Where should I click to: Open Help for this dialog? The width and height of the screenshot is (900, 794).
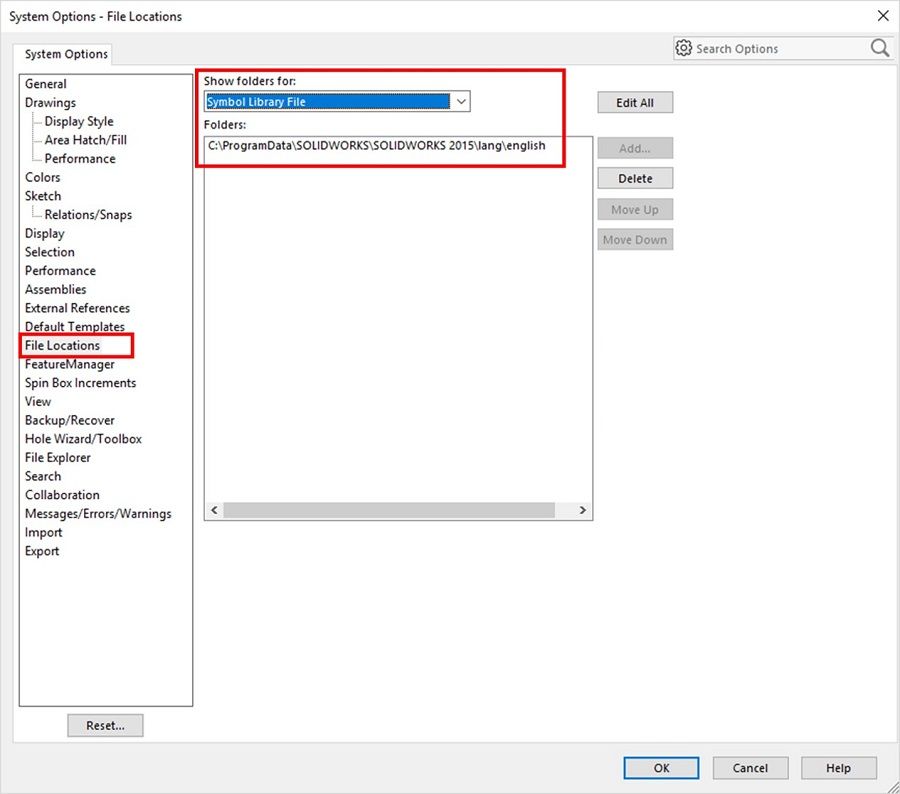coord(838,768)
